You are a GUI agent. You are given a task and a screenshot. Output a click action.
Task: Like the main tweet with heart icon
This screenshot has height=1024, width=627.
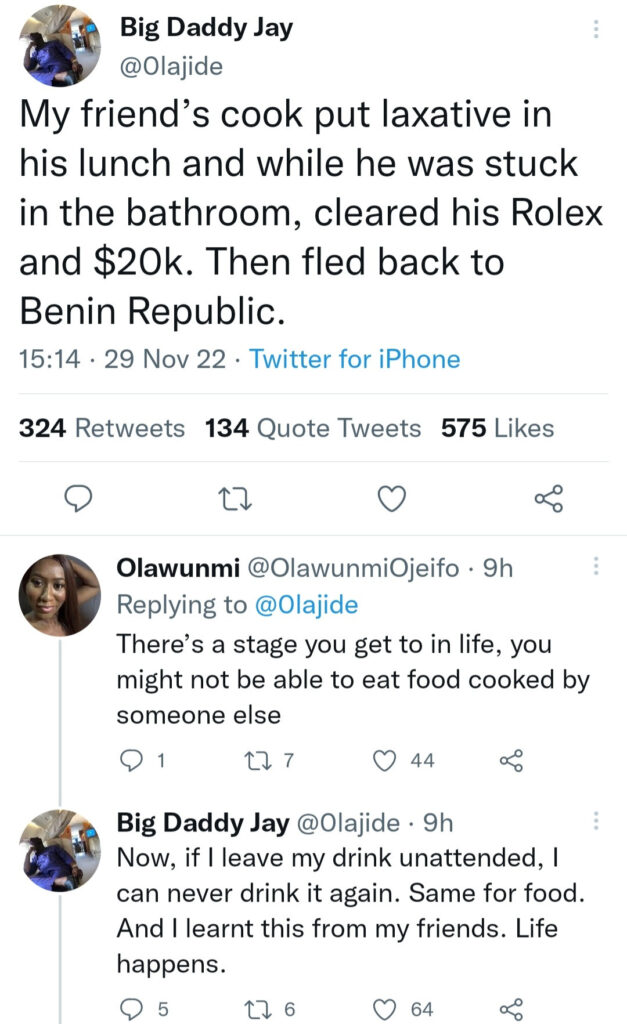[395, 497]
